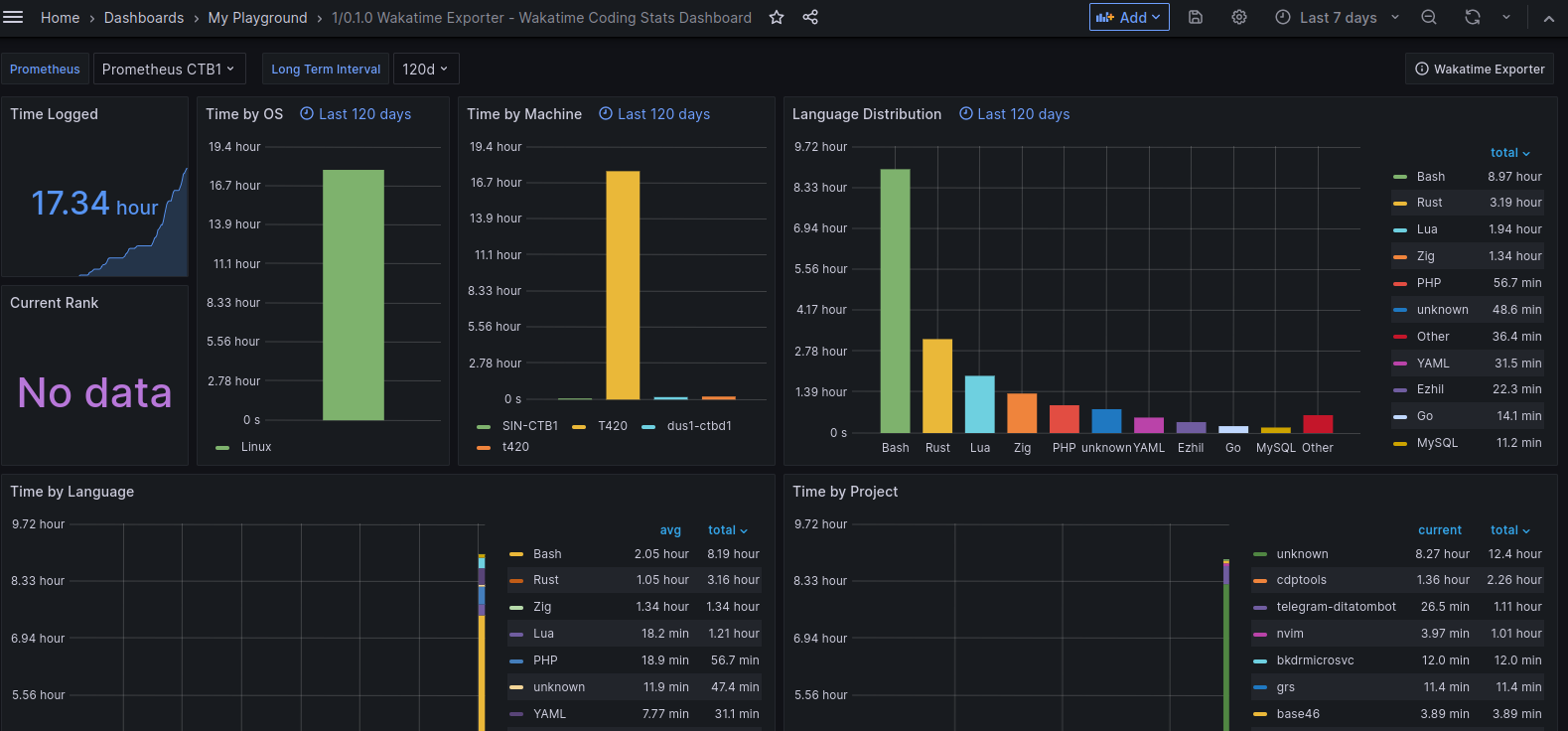Select Zig row in Time by Language legend
Screen dimensions: 1568x731
(x=635, y=607)
